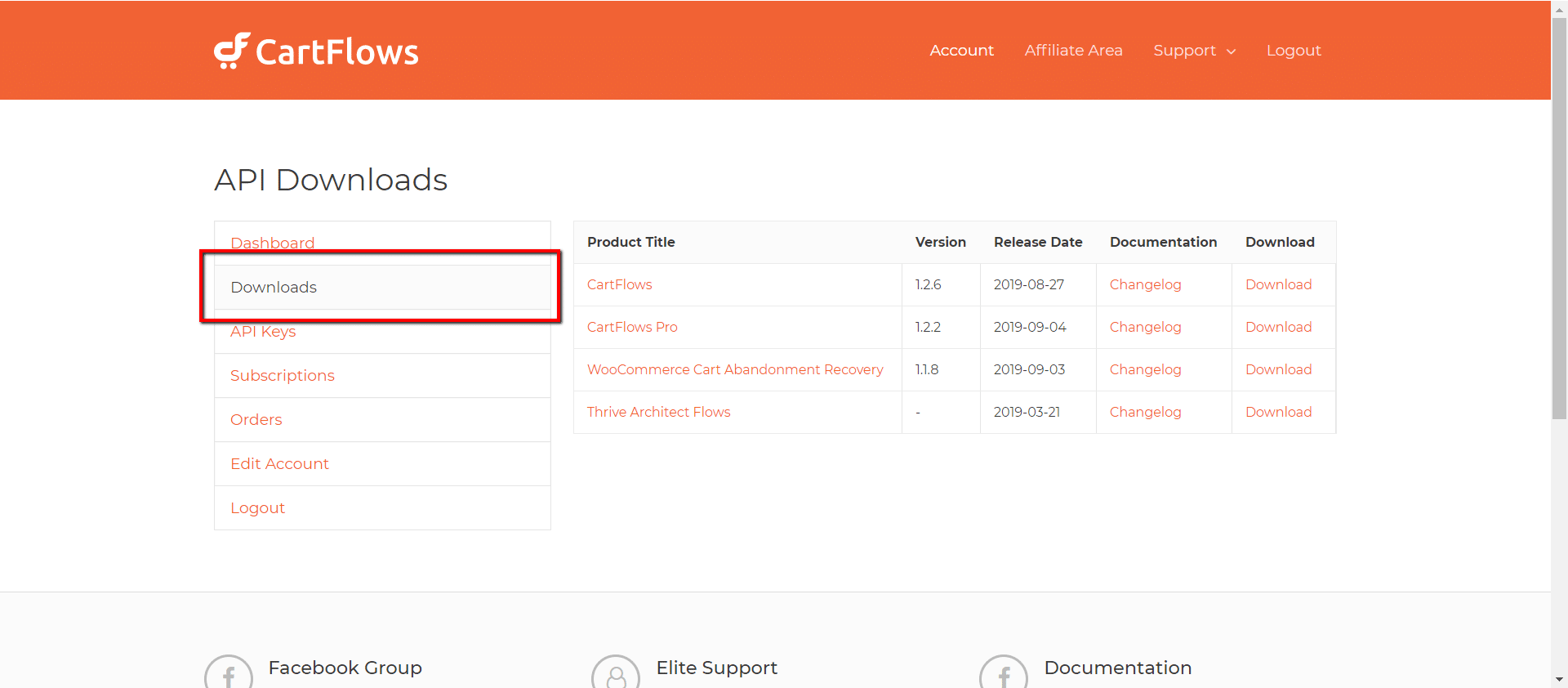
Task: Open Subscriptions in the sidebar
Action: 283,376
